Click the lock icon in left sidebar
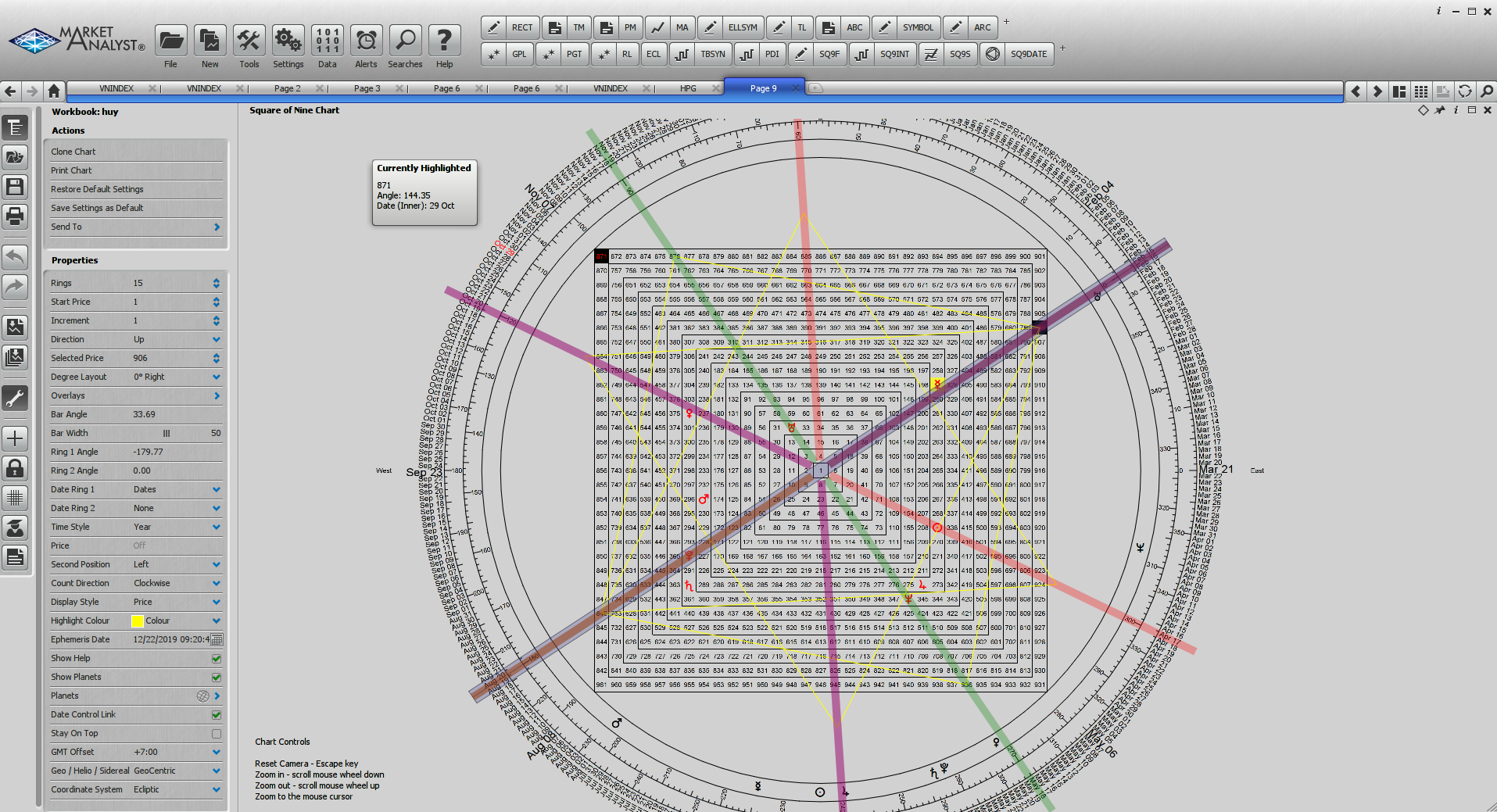This screenshot has height=812, width=1497. coord(15,468)
